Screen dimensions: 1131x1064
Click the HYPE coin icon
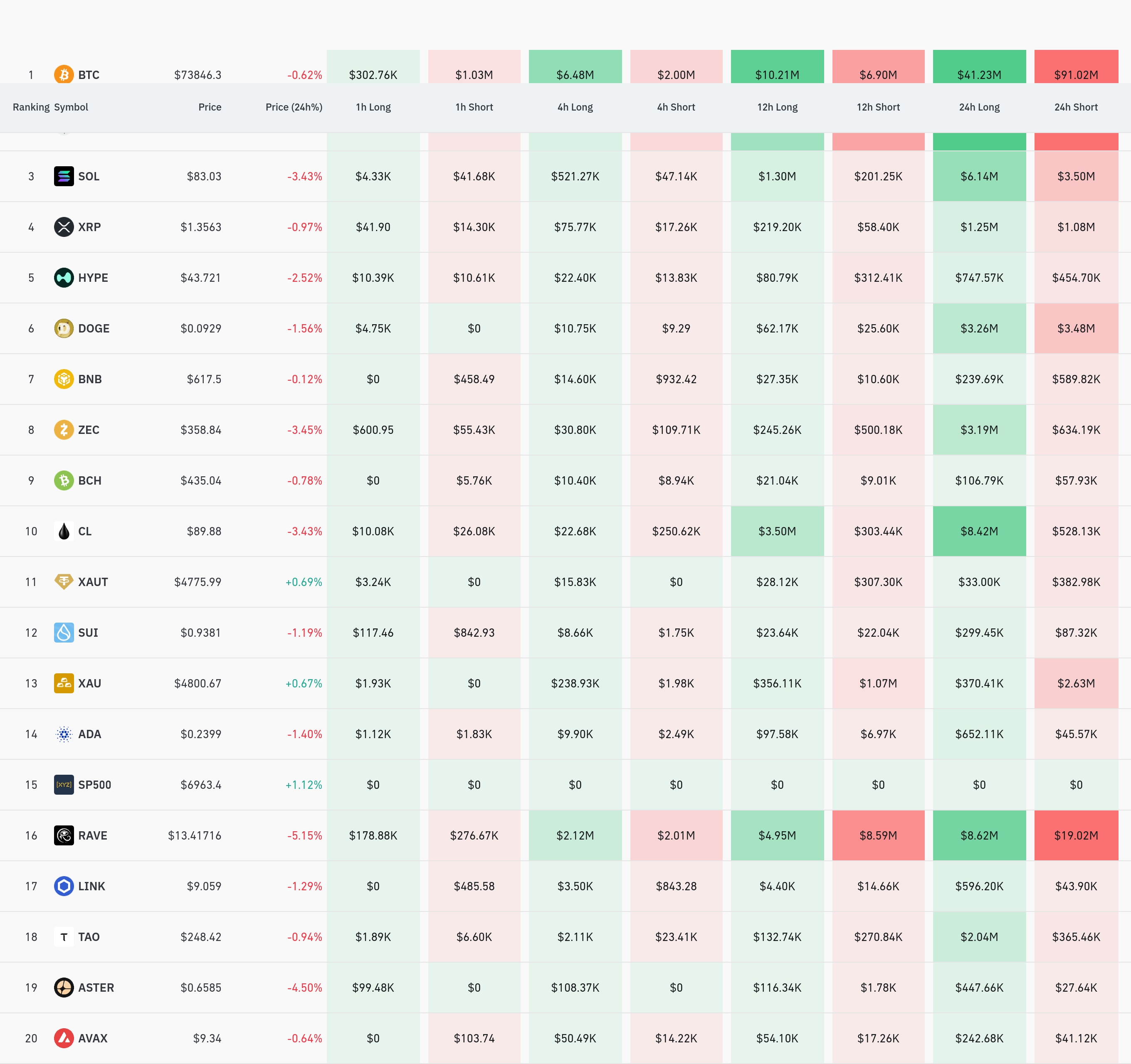pos(64,278)
